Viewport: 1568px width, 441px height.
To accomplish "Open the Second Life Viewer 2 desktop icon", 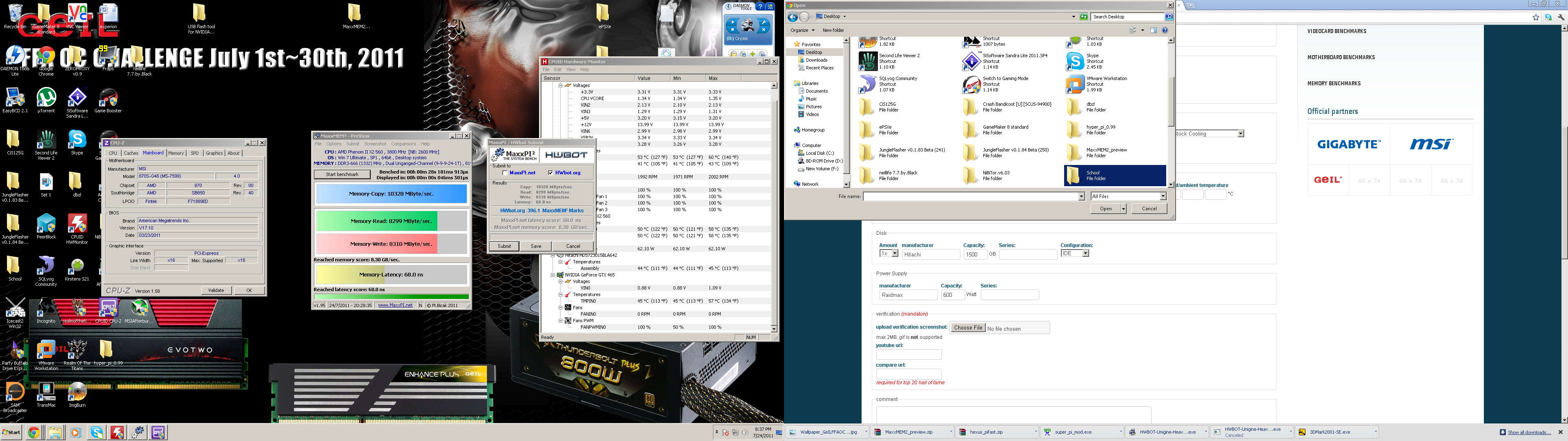I will (46, 145).
